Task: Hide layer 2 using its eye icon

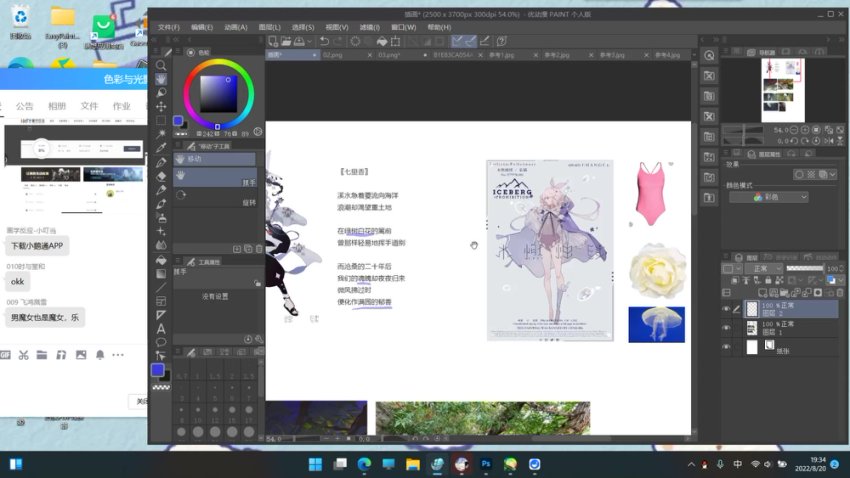Action: 727,309
